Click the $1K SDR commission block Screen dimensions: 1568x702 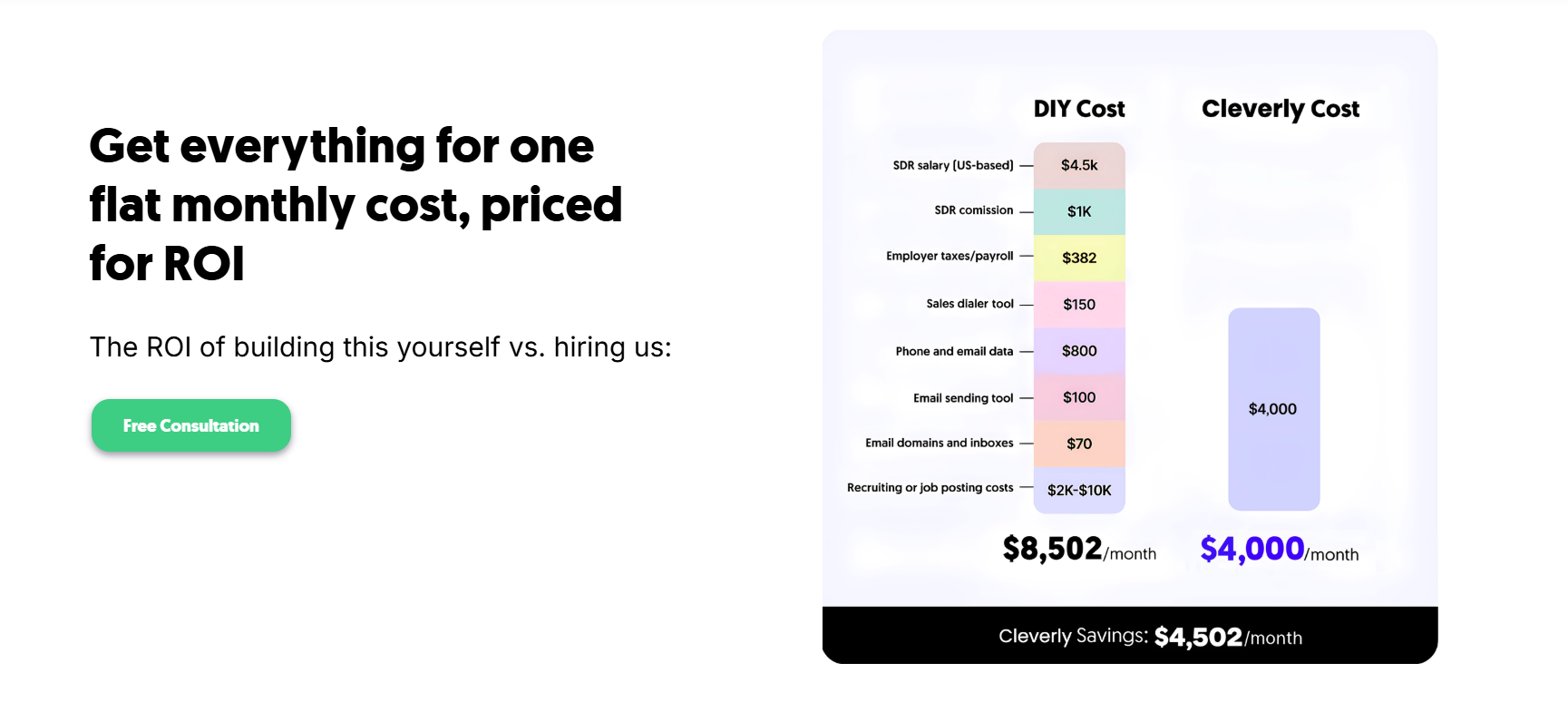click(x=1079, y=211)
